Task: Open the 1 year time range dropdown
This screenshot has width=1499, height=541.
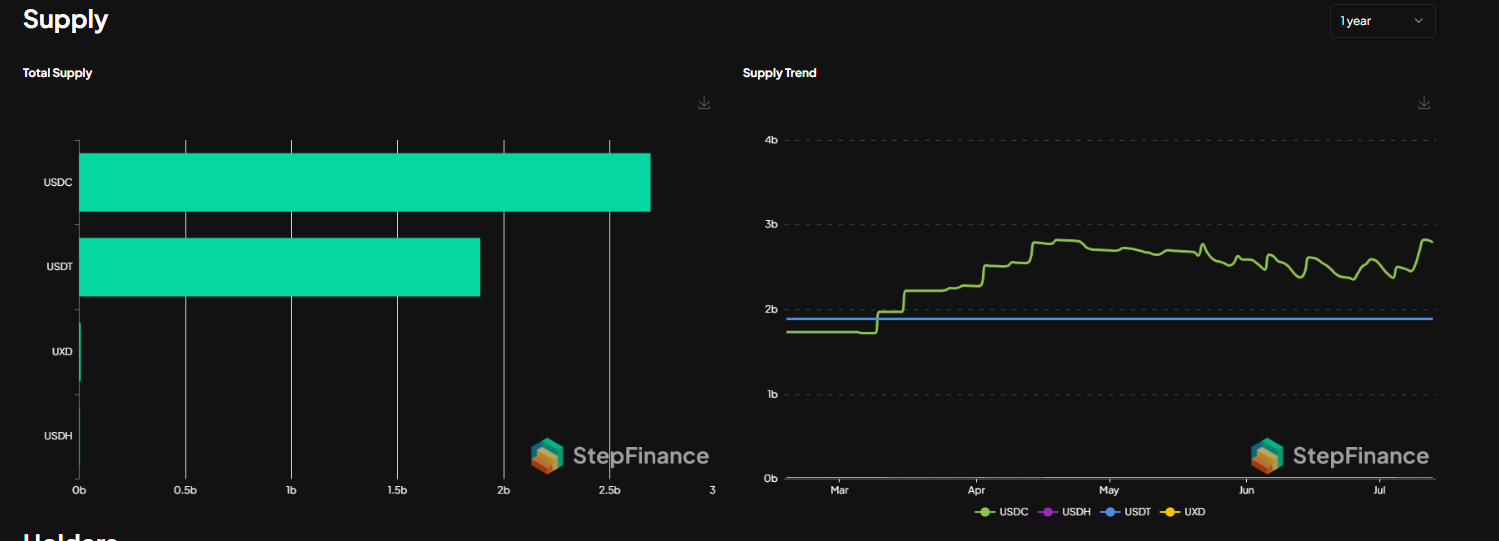Action: tap(1382, 21)
